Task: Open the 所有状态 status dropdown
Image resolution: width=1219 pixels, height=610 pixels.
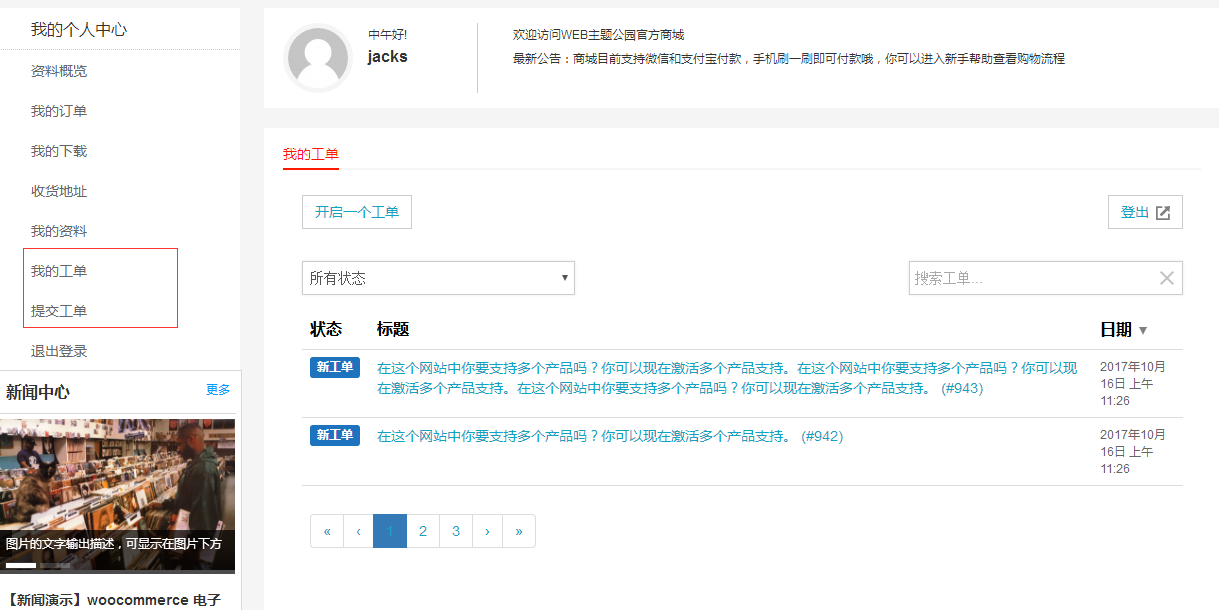Action: pyautogui.click(x=438, y=278)
